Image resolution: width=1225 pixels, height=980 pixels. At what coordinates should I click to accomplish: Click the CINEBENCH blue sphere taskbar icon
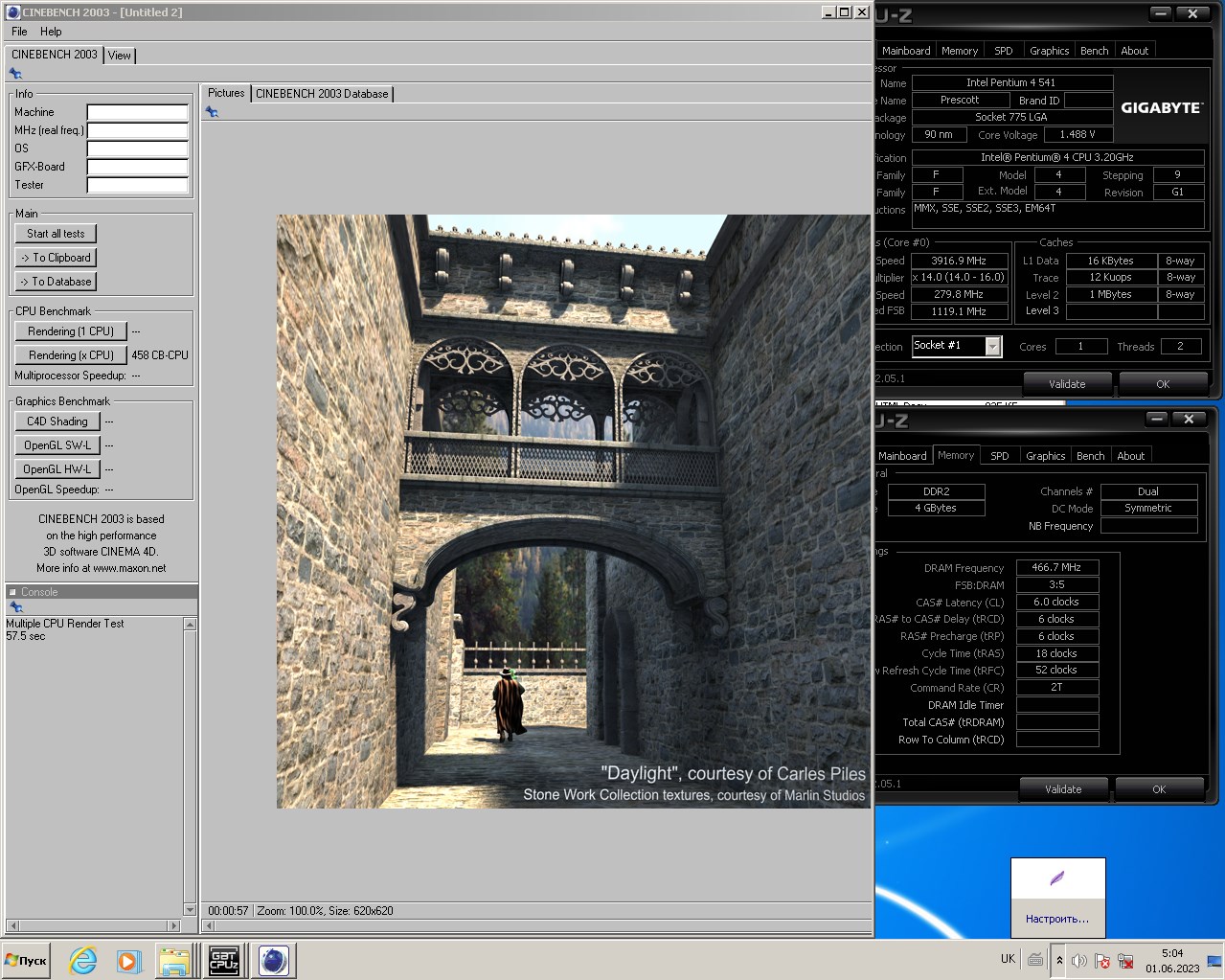[x=274, y=960]
